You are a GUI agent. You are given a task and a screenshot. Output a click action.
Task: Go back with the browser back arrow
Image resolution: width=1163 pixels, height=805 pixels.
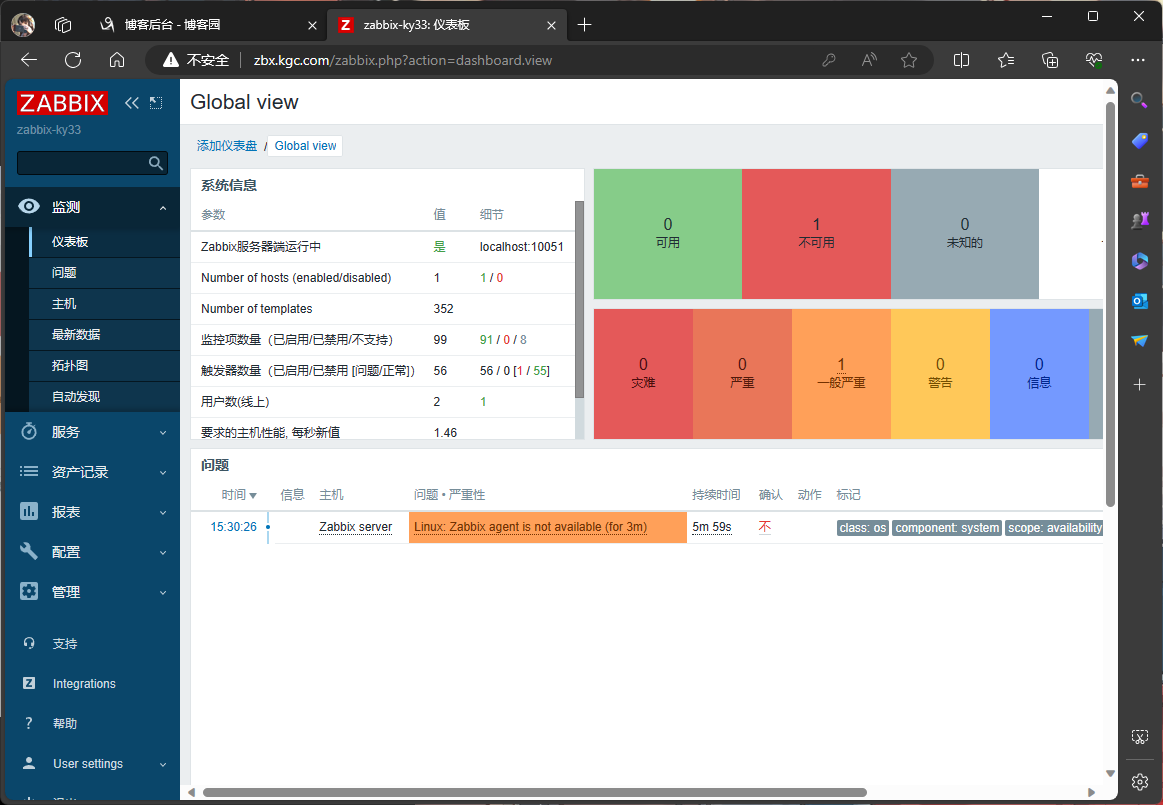tap(29, 60)
